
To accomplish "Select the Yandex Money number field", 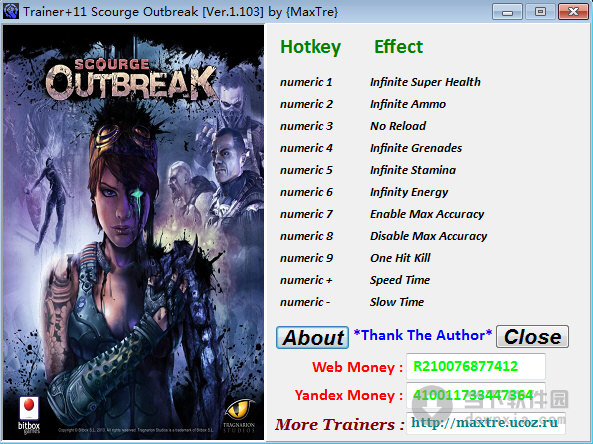I will tap(476, 395).
